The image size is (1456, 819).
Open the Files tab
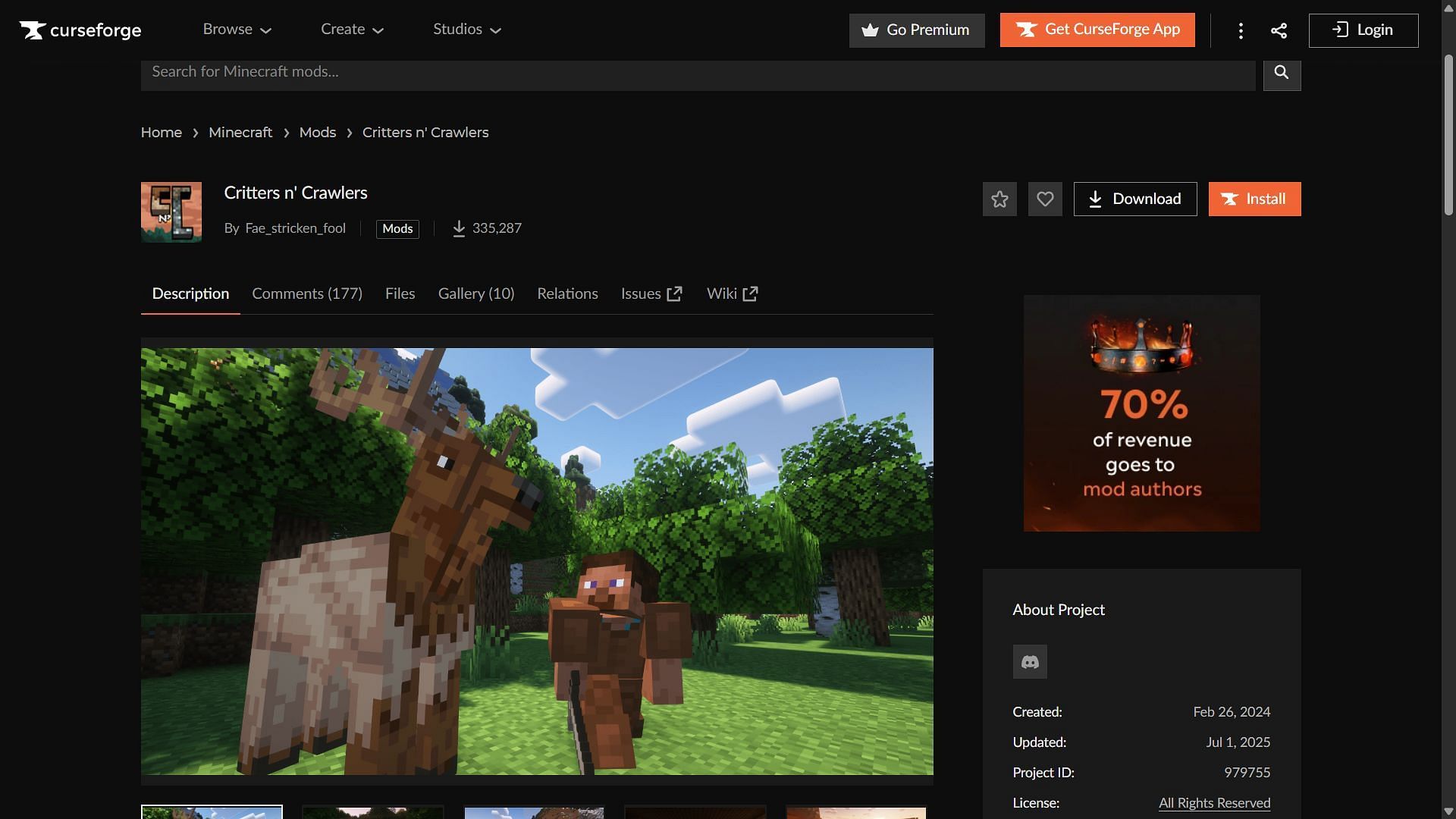(x=400, y=294)
